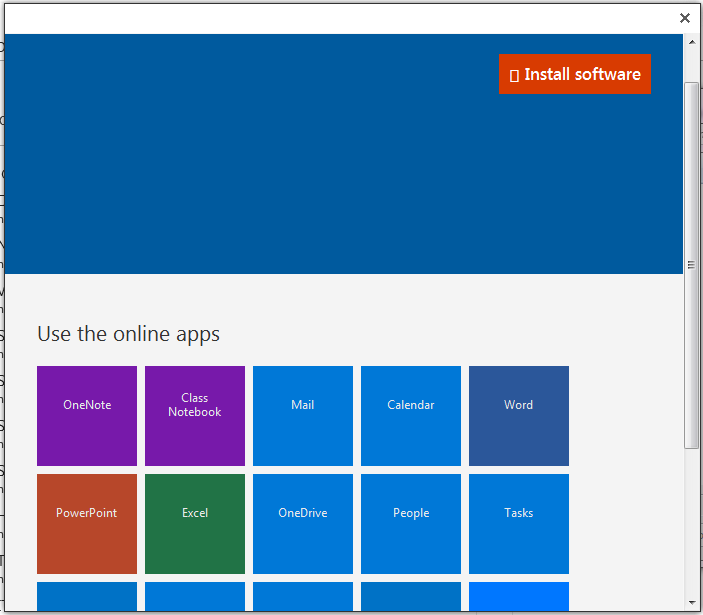Click the scrollbar down arrow
This screenshot has height=615, width=703.
pos(692,603)
